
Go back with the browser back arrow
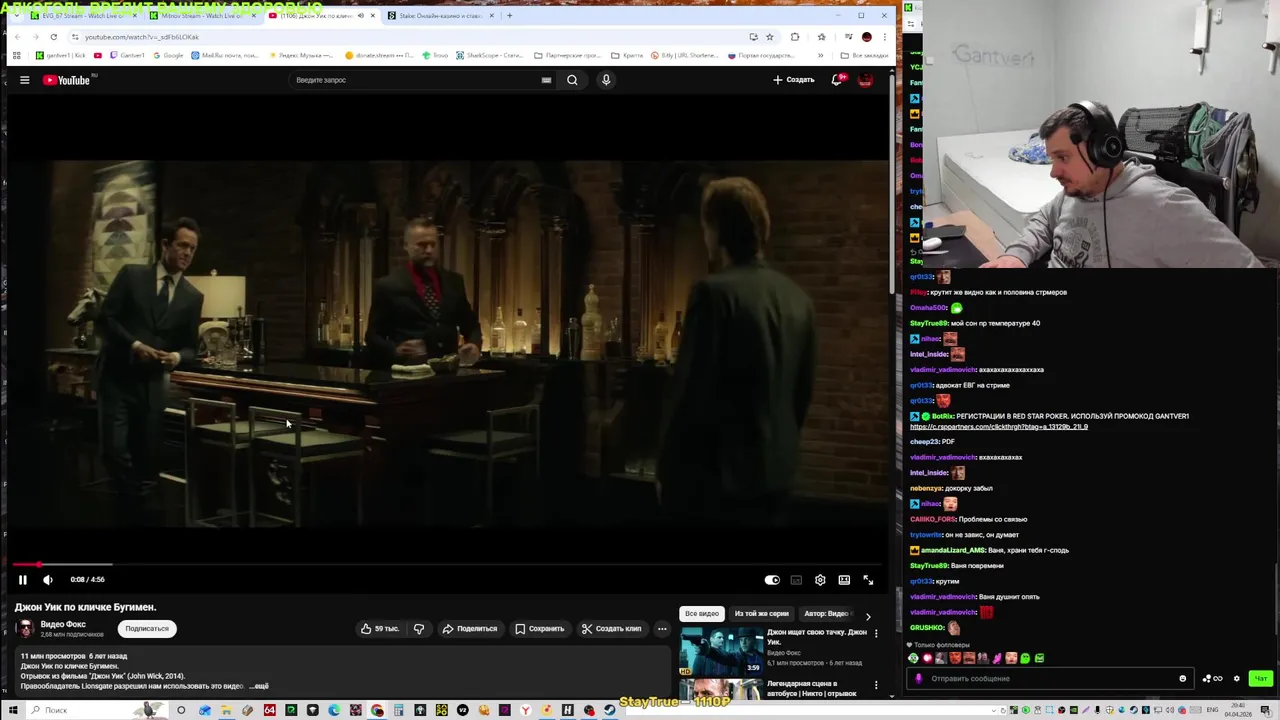coord(17,37)
